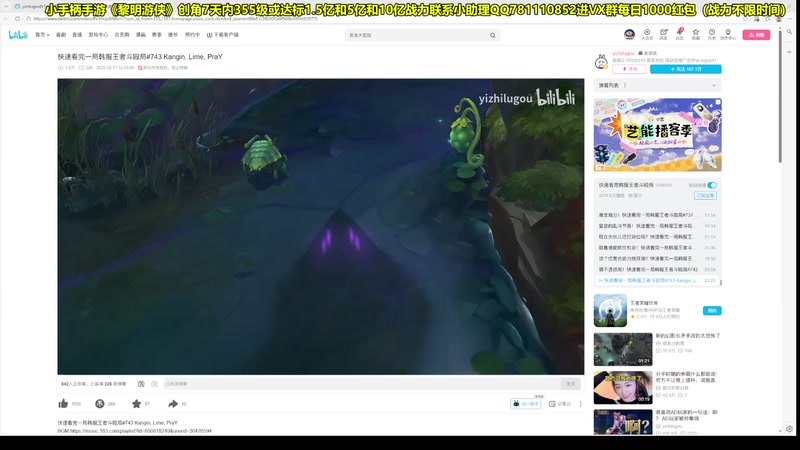
Task: Open the more options menu beside notes
Action: 580,404
